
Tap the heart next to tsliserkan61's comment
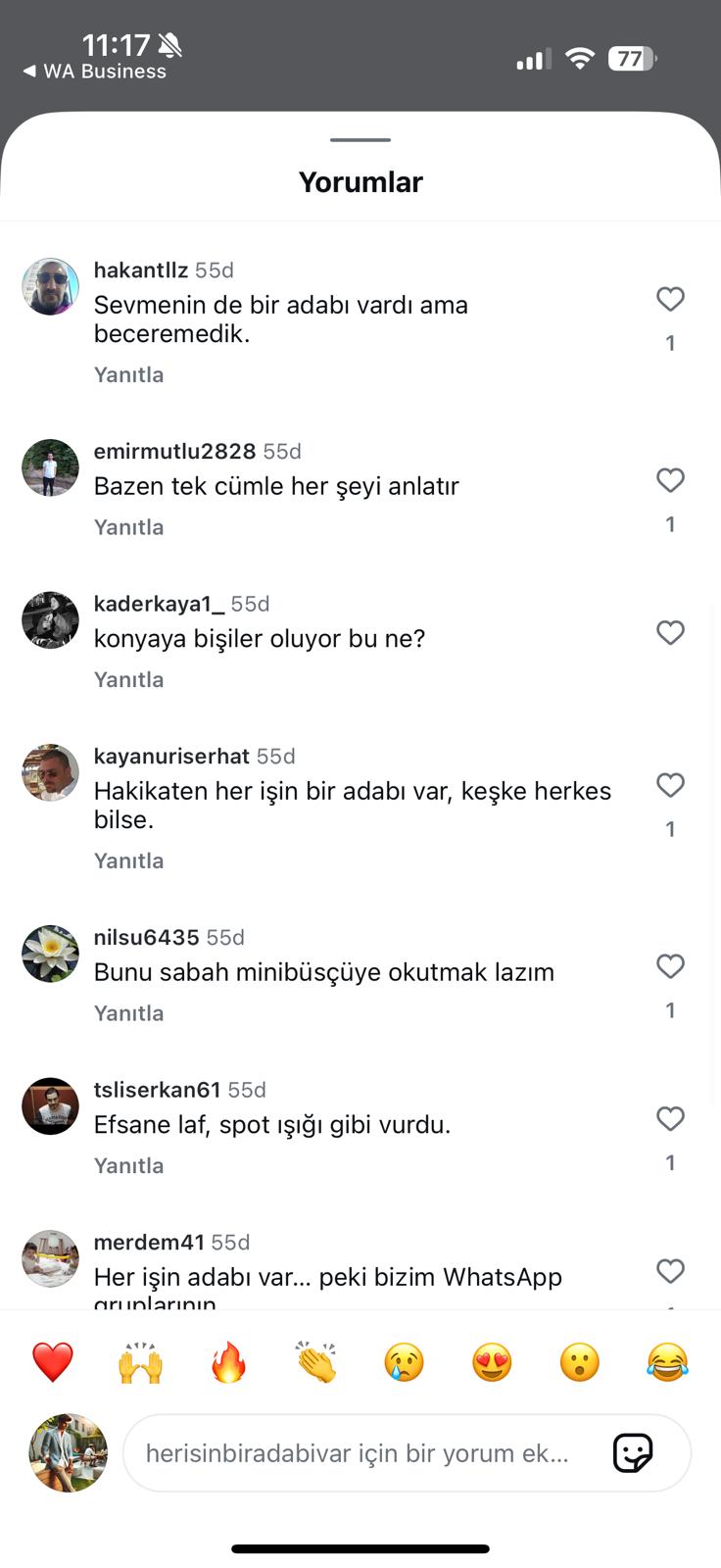pos(670,1119)
